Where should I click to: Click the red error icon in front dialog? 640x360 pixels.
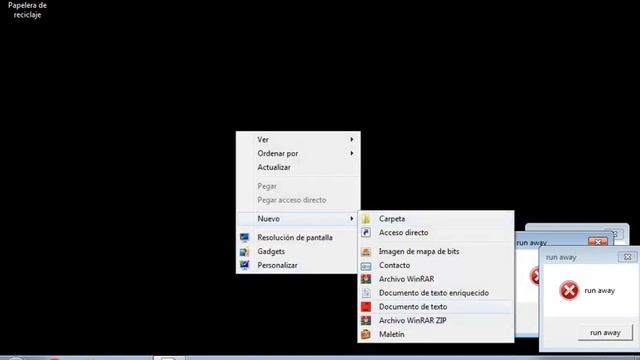[x=569, y=291]
